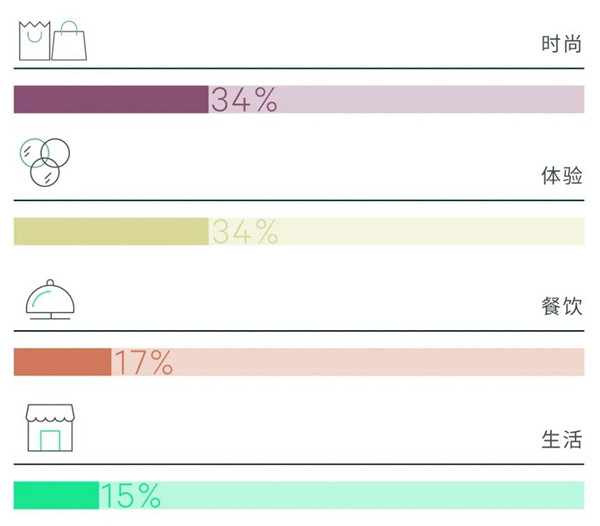This screenshot has height=526, width=600.
Task: Select the three overlapping circles icon
Action: (45, 162)
